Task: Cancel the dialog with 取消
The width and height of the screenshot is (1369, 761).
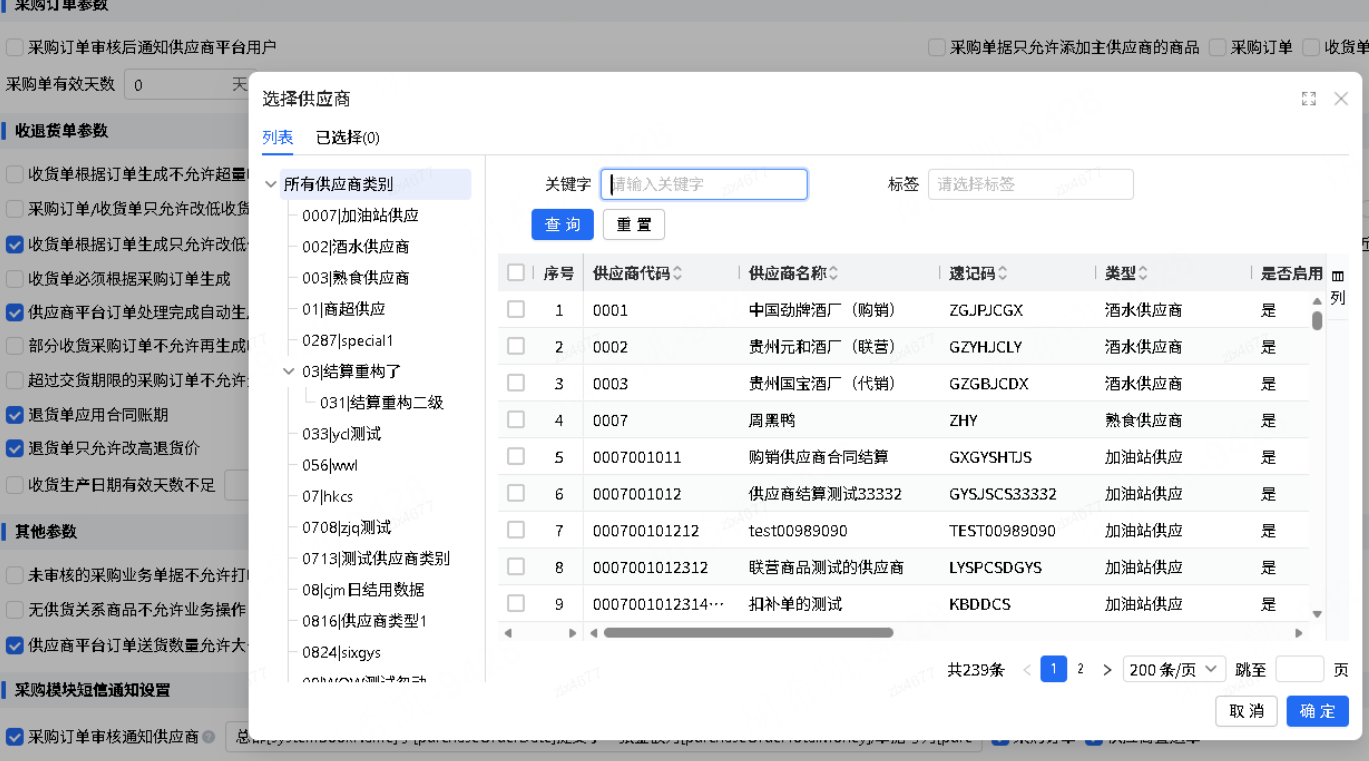Action: pyautogui.click(x=1247, y=711)
